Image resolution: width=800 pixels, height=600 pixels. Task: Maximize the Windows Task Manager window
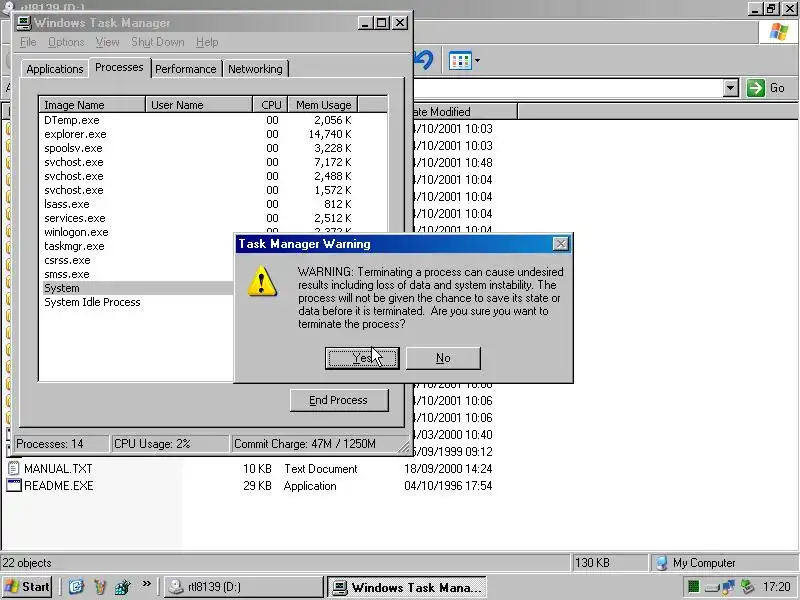click(382, 23)
